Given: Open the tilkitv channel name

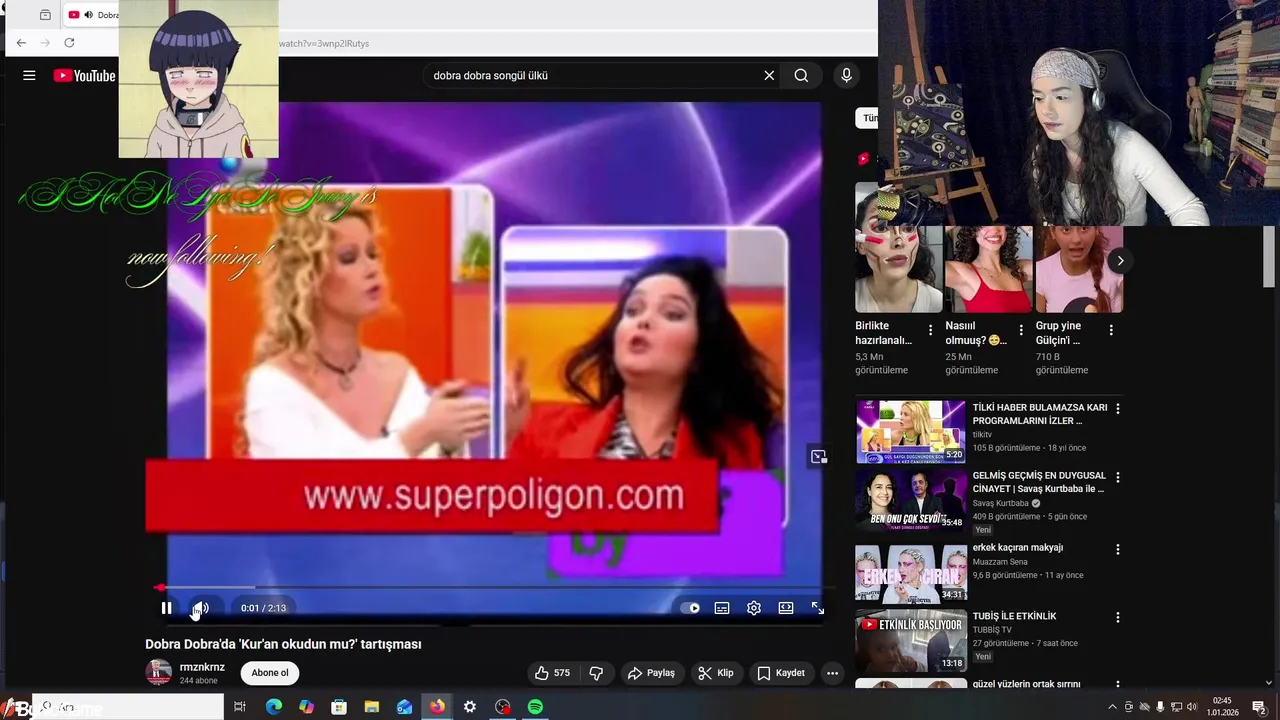Looking at the screenshot, I should pyautogui.click(x=982, y=435).
